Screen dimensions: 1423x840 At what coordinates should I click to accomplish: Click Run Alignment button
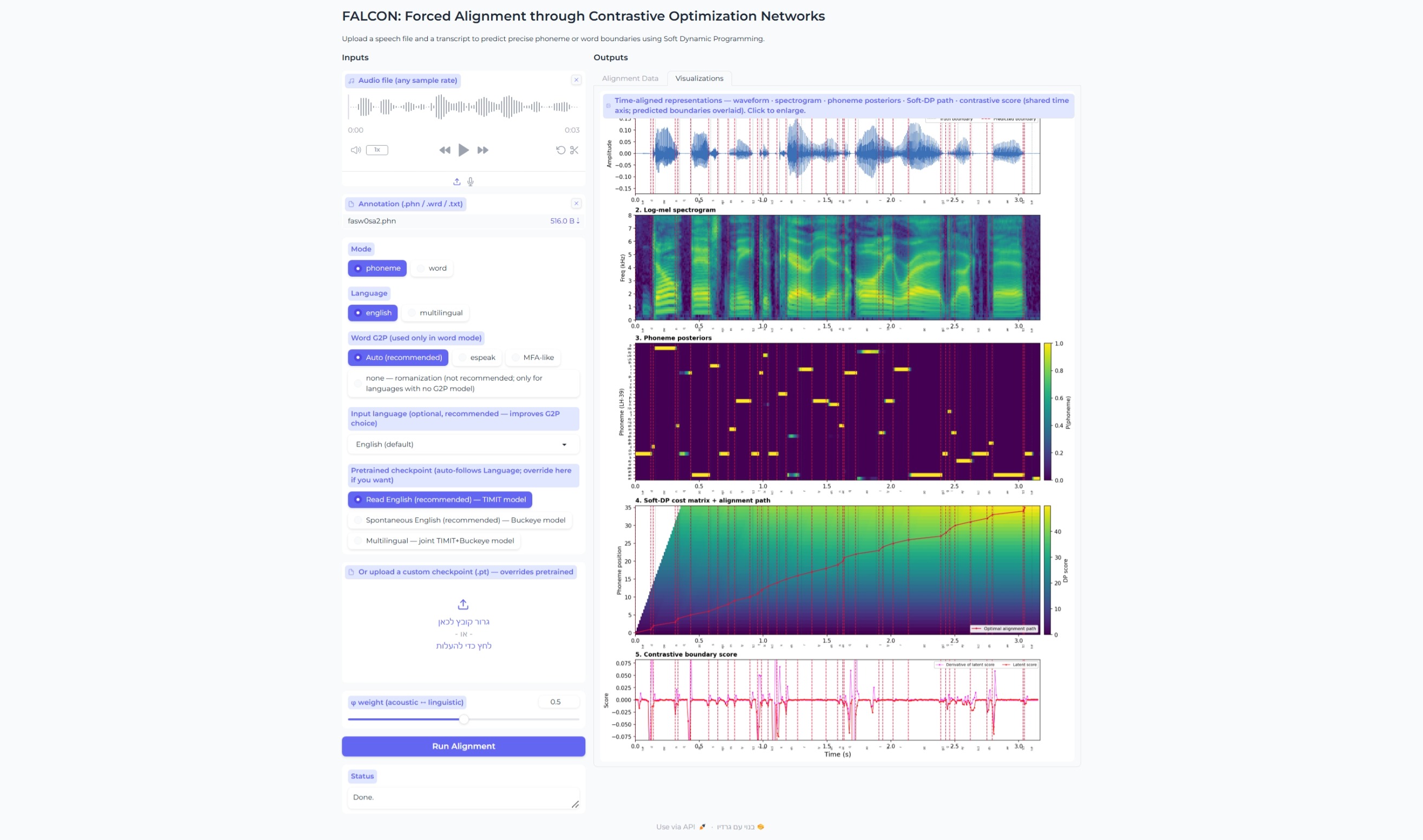[x=463, y=746]
